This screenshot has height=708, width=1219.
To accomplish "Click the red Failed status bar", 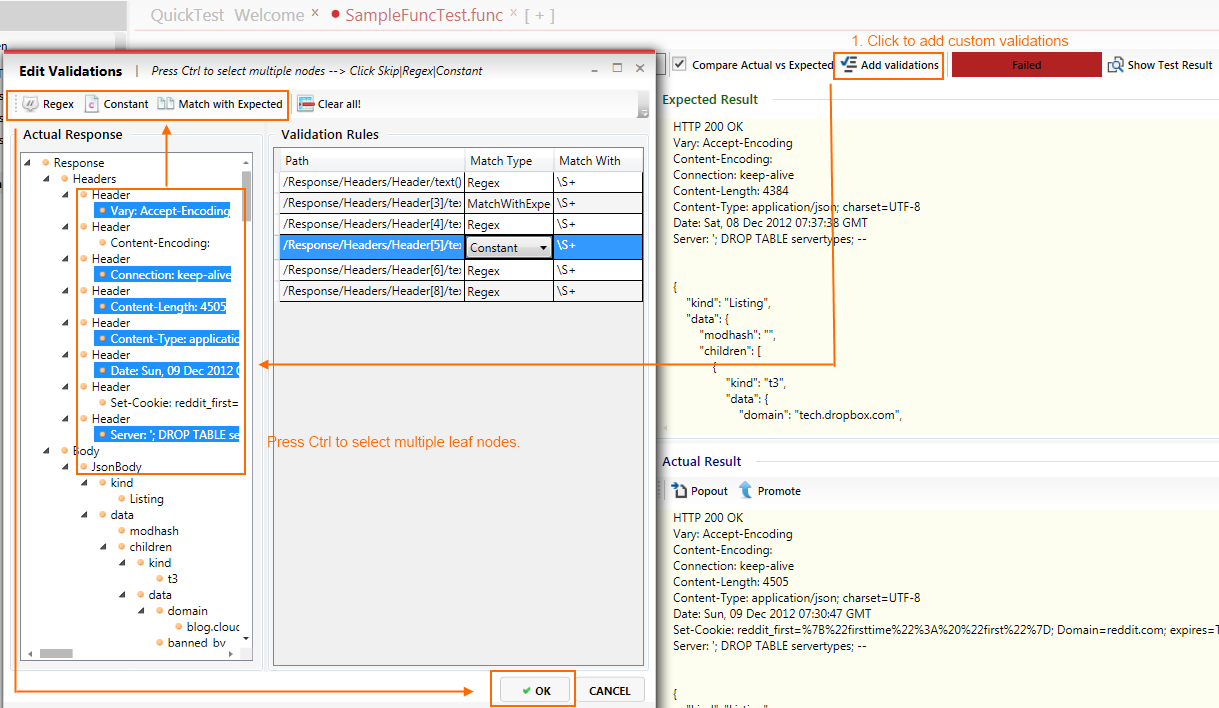I will [x=1026, y=65].
